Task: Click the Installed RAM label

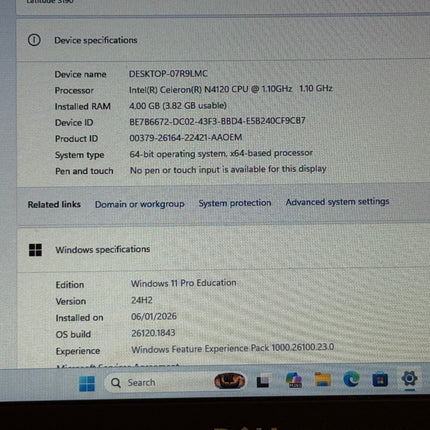Action: click(x=83, y=106)
